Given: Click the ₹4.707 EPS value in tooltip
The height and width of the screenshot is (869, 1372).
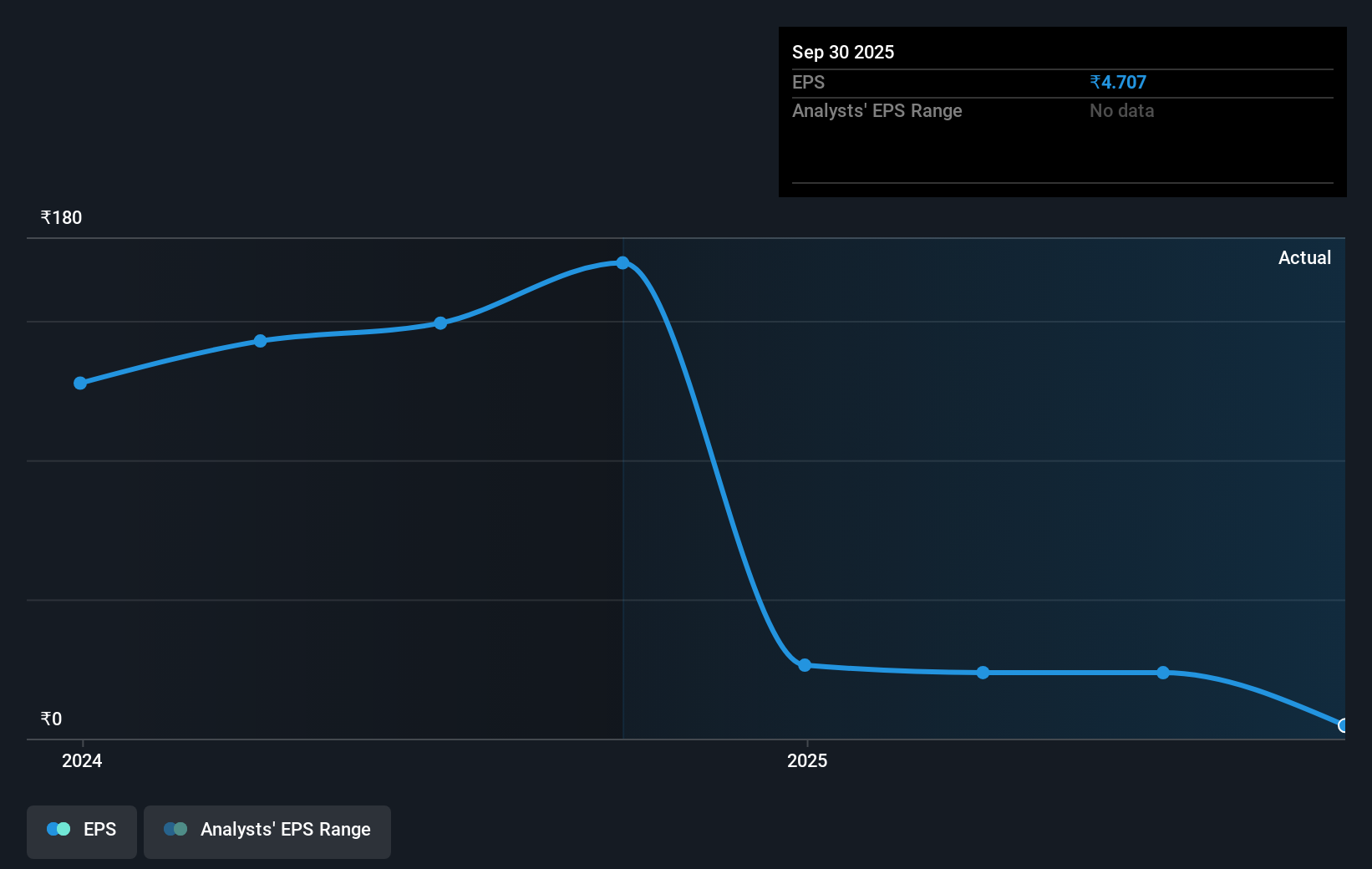Looking at the screenshot, I should pyautogui.click(x=1118, y=82).
